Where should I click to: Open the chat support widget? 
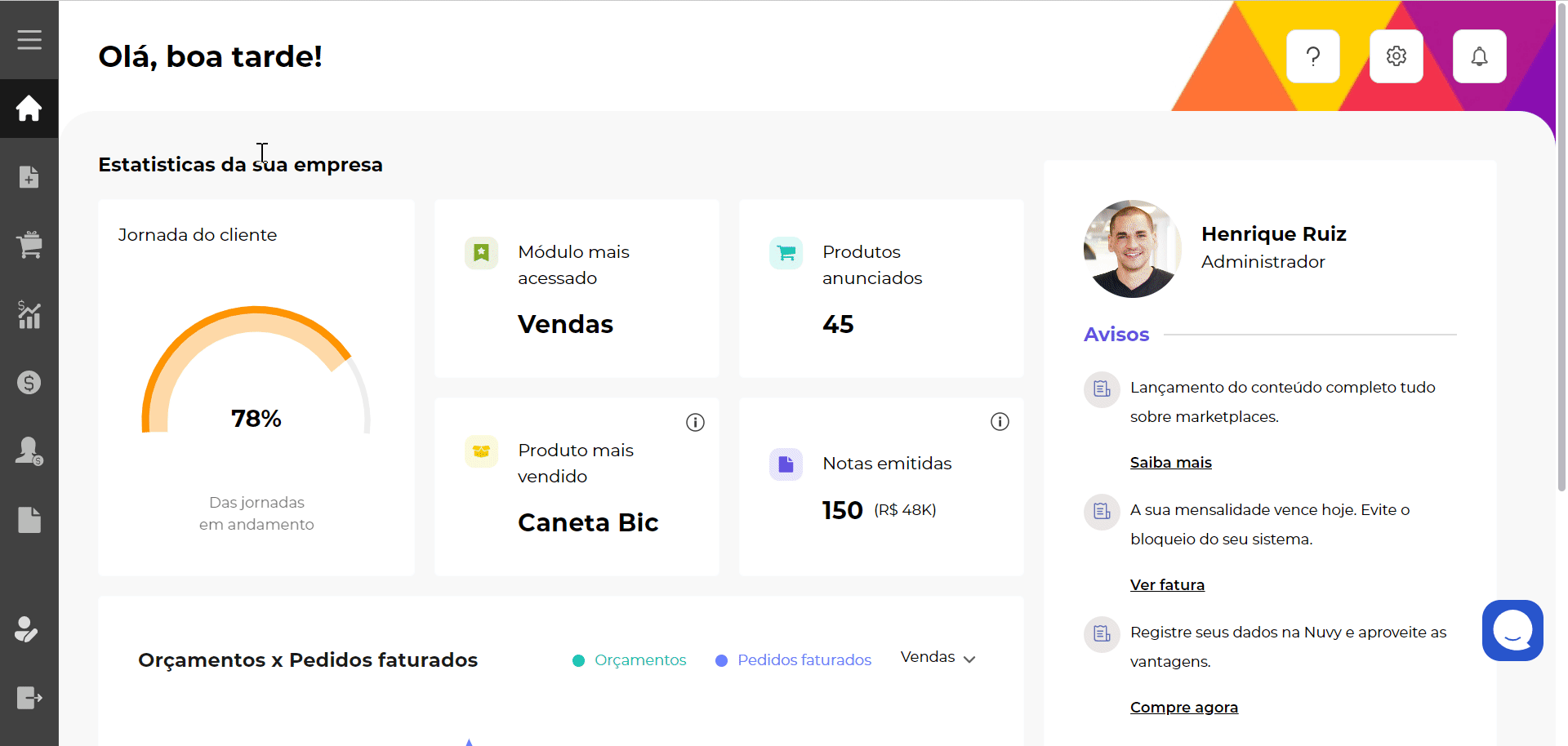1512,630
